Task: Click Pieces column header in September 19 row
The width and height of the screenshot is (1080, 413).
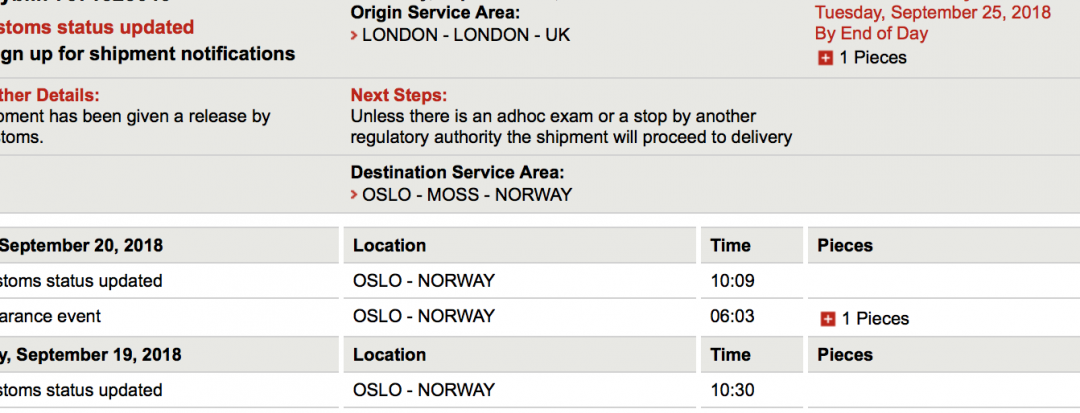Action: [x=845, y=355]
